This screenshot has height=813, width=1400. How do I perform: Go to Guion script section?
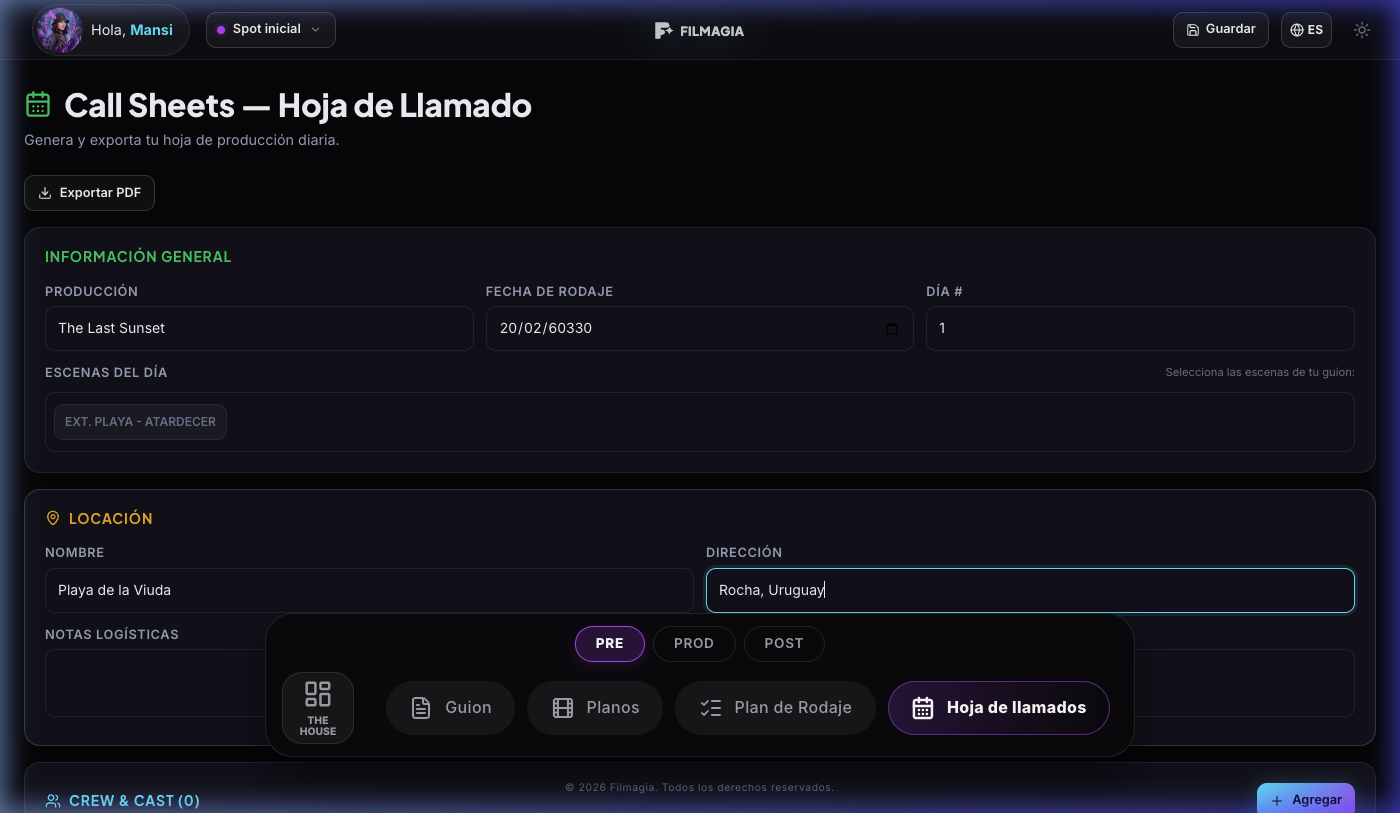[450, 708]
